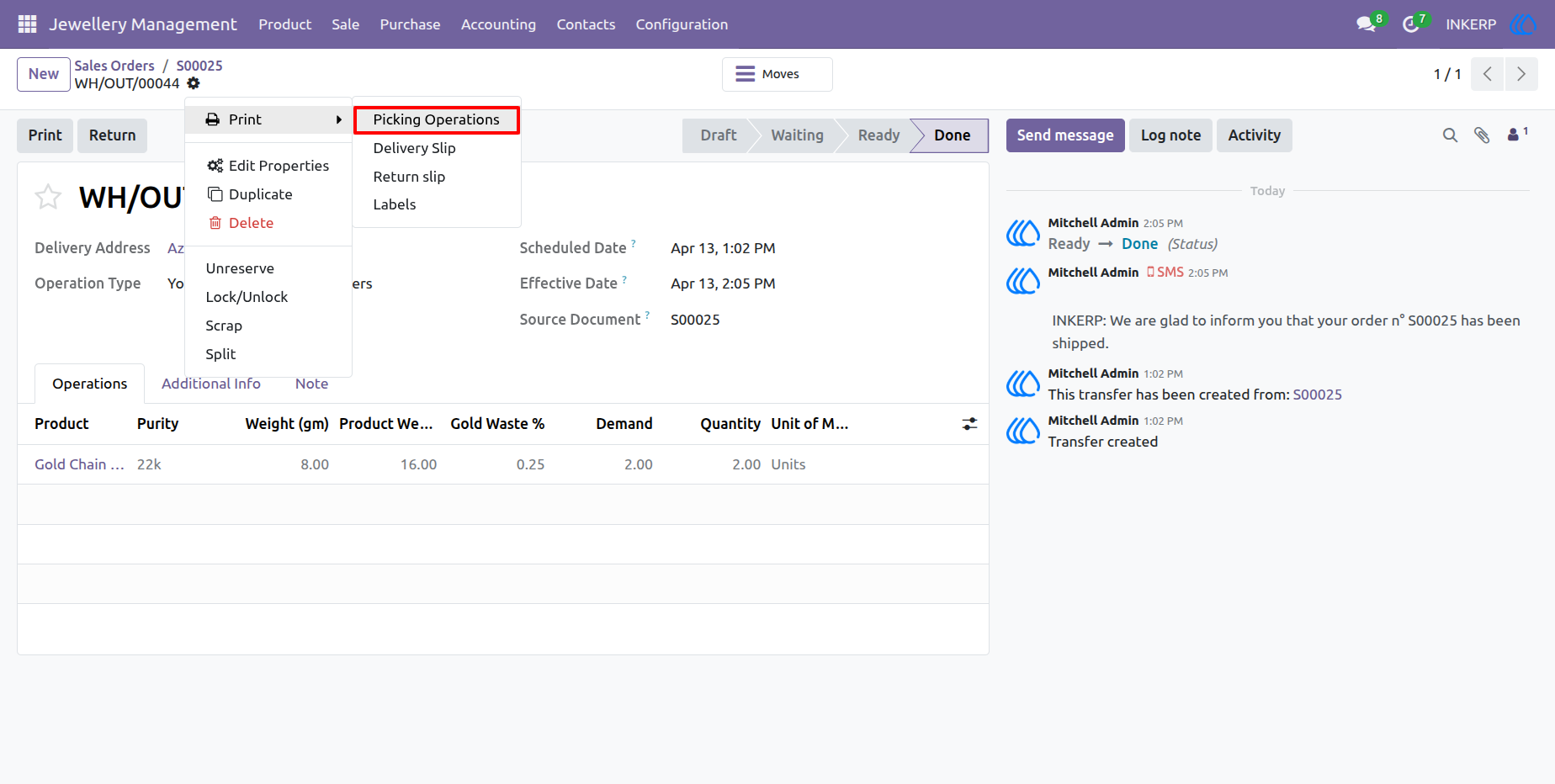Open the Configuration top menu
Image resolution: width=1555 pixels, height=784 pixels.
click(682, 24)
